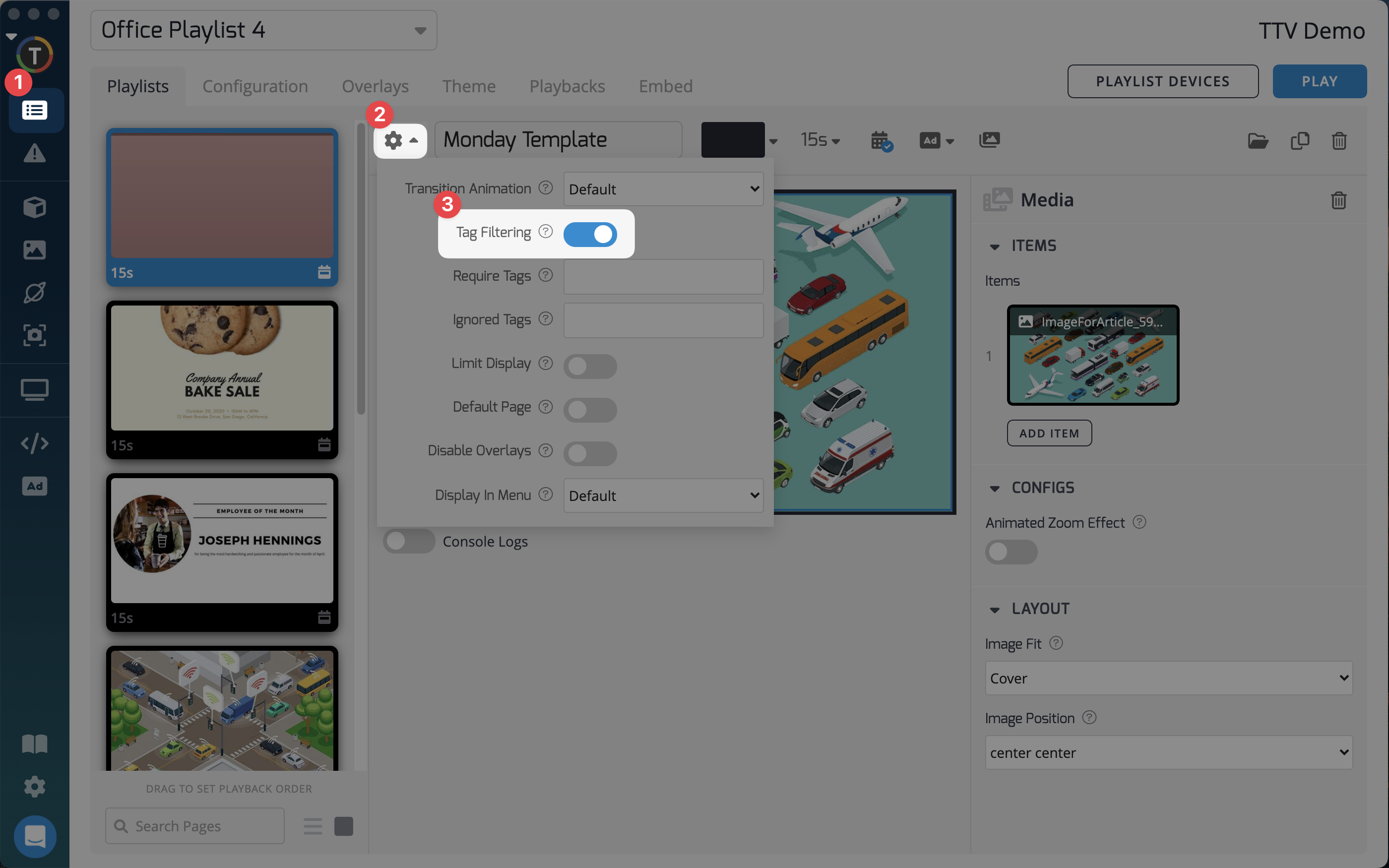The height and width of the screenshot is (868, 1389).
Task: Collapse the CONFIGS section
Action: pyautogui.click(x=995, y=489)
